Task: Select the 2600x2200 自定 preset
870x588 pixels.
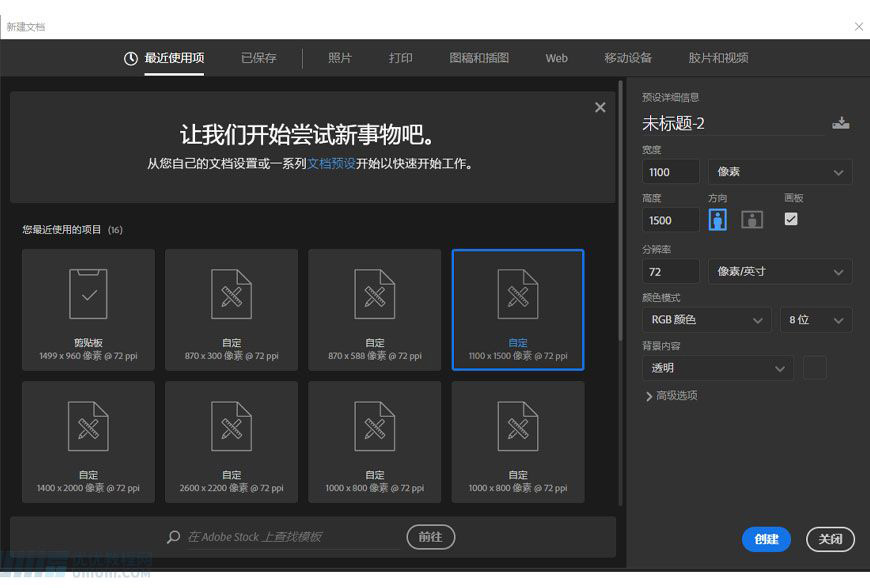Action: [x=231, y=441]
